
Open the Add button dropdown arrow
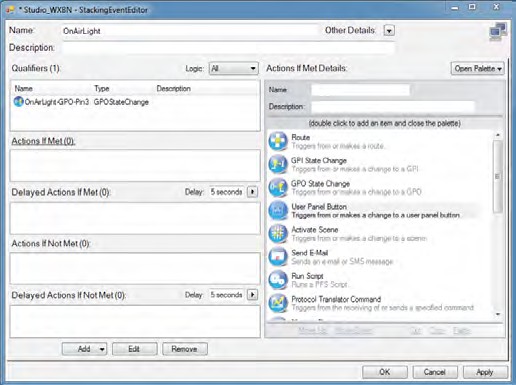click(102, 349)
